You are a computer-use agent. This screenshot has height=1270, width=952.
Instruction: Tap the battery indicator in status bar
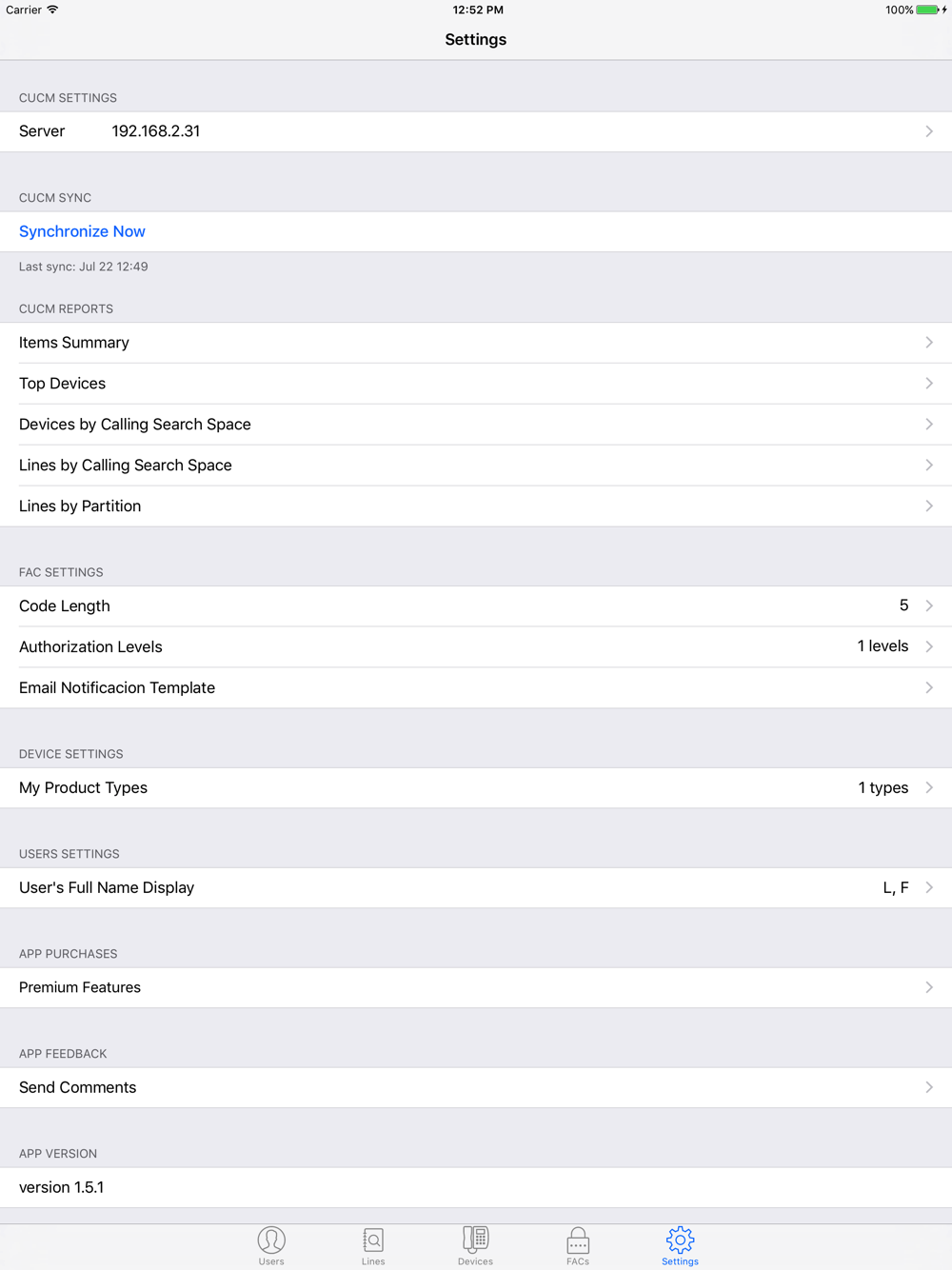(927, 10)
